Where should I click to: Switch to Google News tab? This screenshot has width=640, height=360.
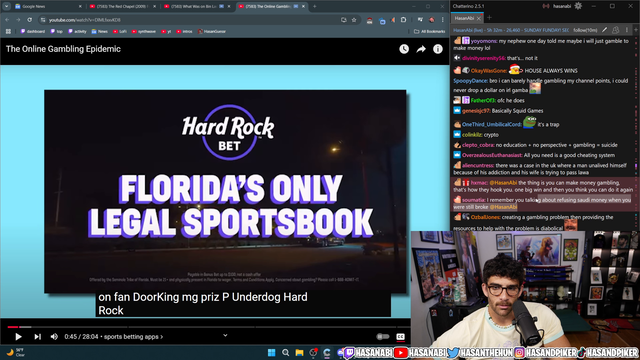47,7
